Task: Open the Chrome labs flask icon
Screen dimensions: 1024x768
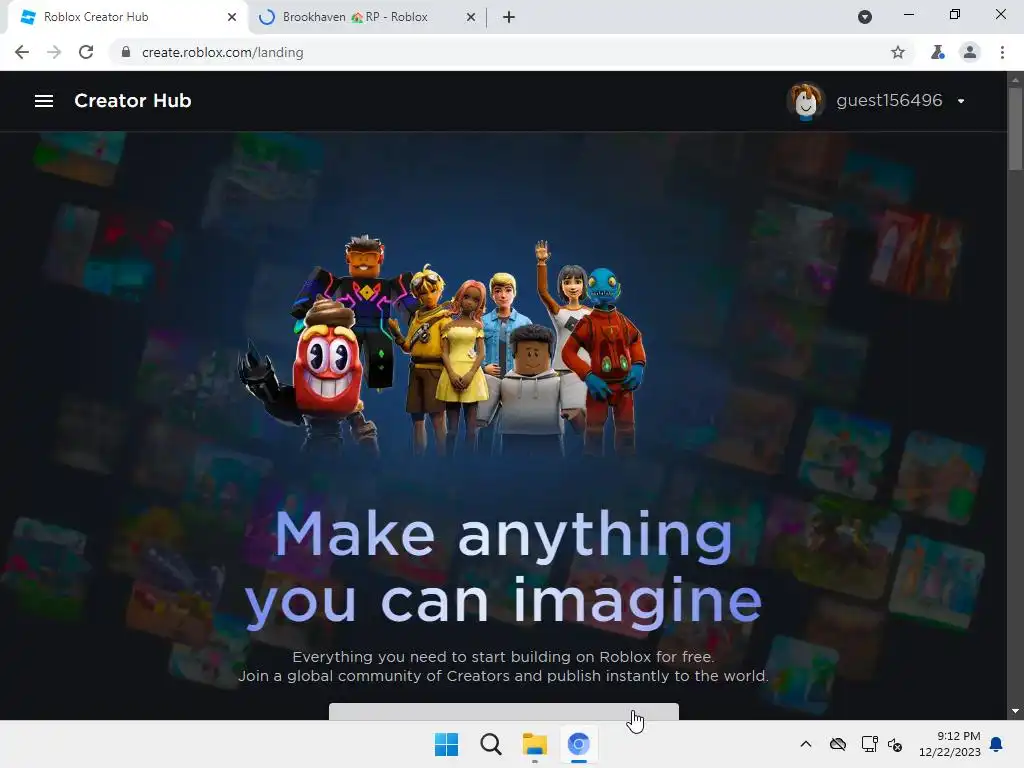Action: pyautogui.click(x=937, y=52)
